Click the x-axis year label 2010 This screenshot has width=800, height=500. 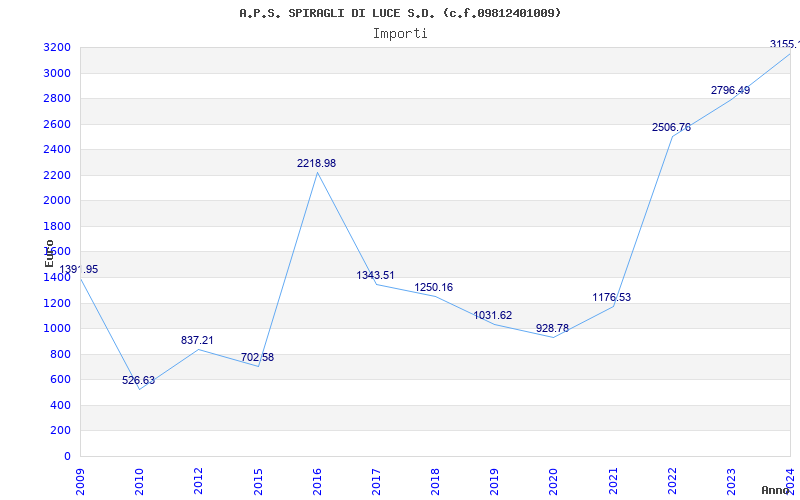click(x=139, y=481)
